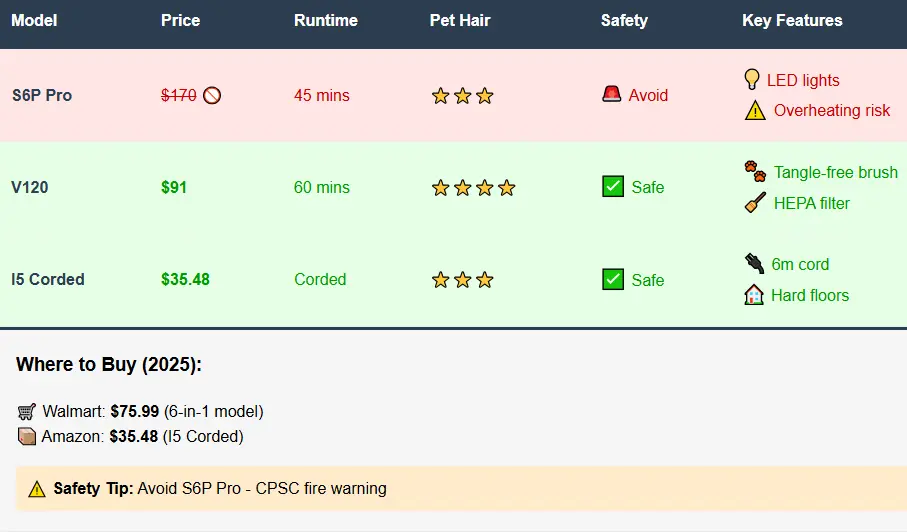Click the green Safe checkmark for V120
907x532 pixels.
[613, 186]
